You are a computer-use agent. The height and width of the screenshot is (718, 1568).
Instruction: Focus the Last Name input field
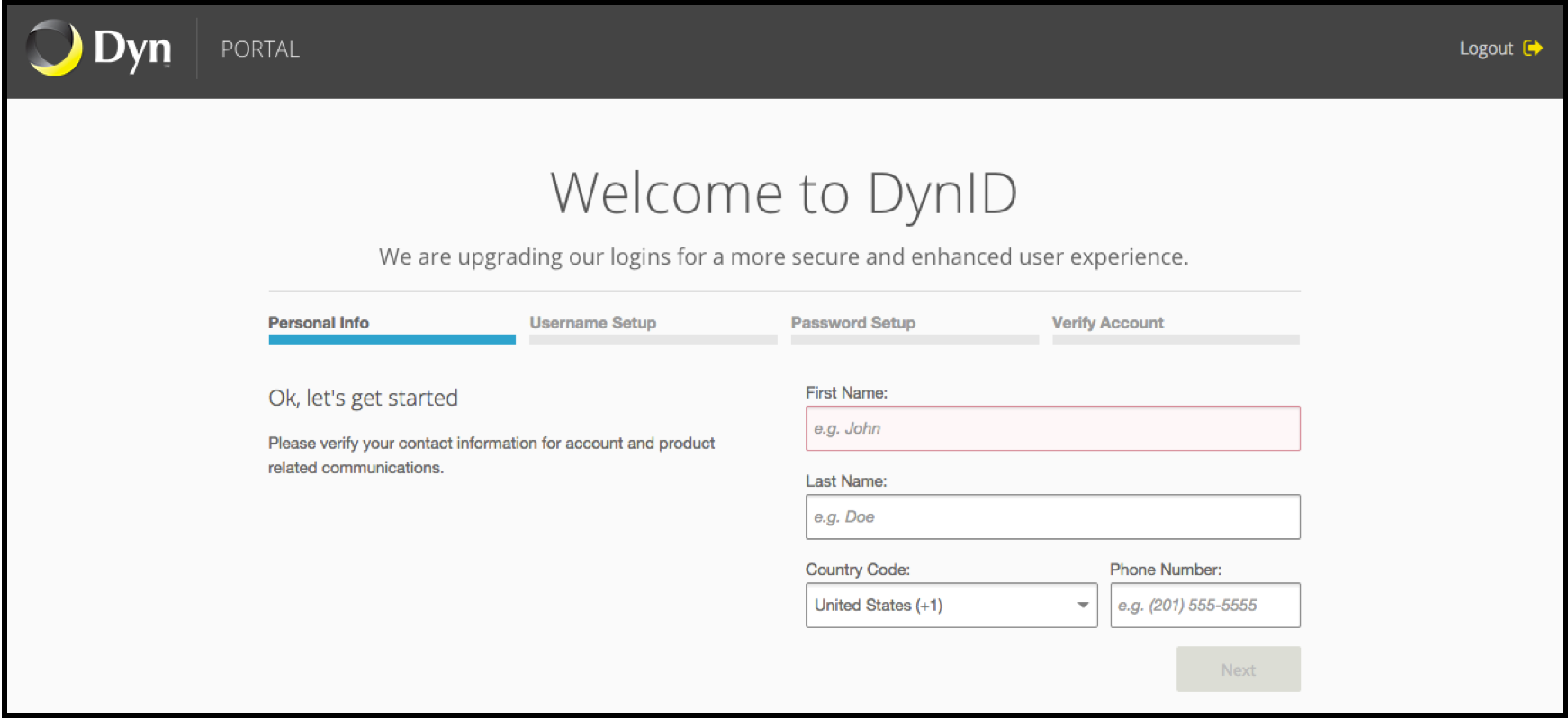click(x=1052, y=516)
